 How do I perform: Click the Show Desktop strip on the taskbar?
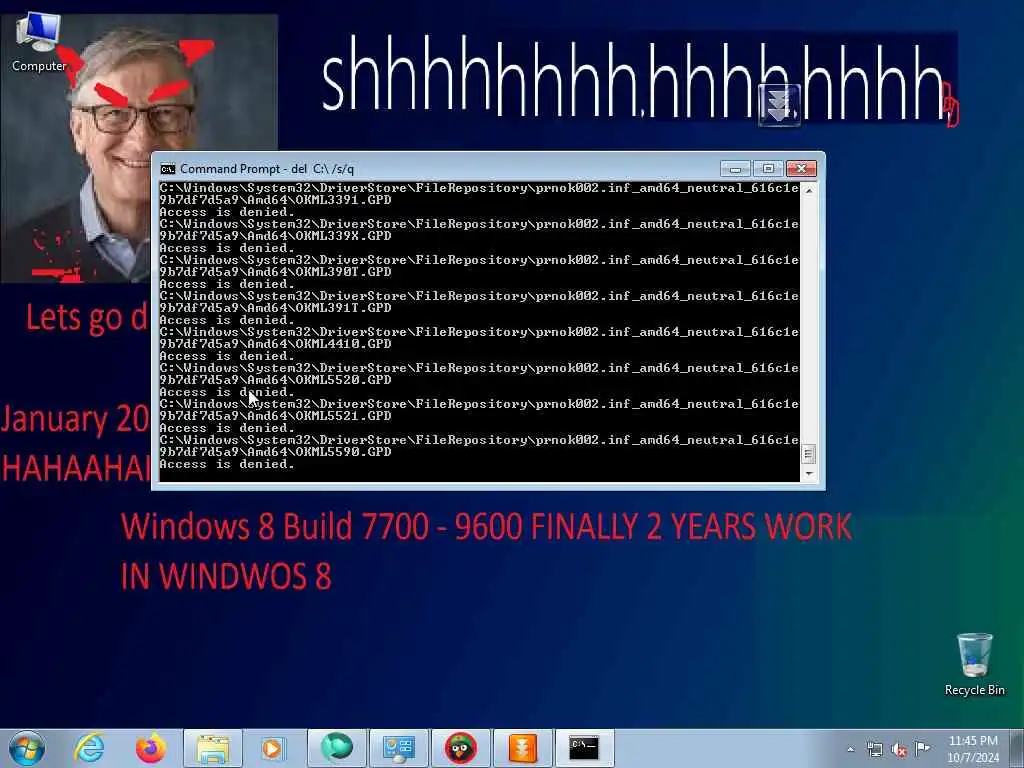tap(1017, 748)
